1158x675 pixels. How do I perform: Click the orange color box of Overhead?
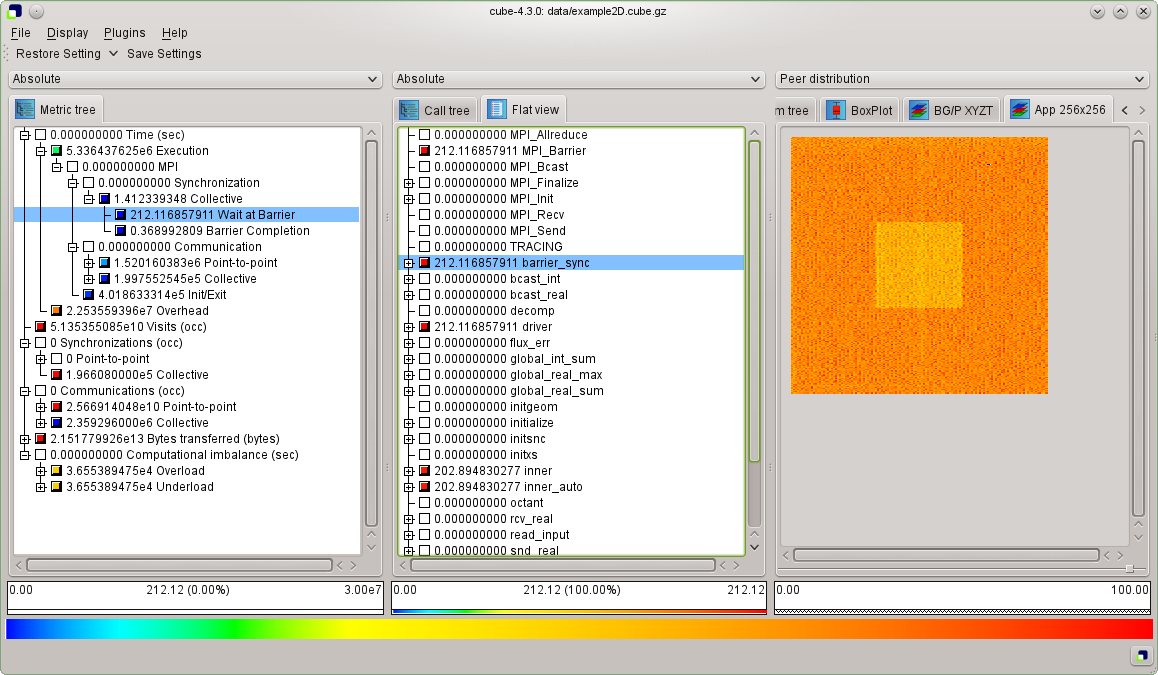click(56, 311)
